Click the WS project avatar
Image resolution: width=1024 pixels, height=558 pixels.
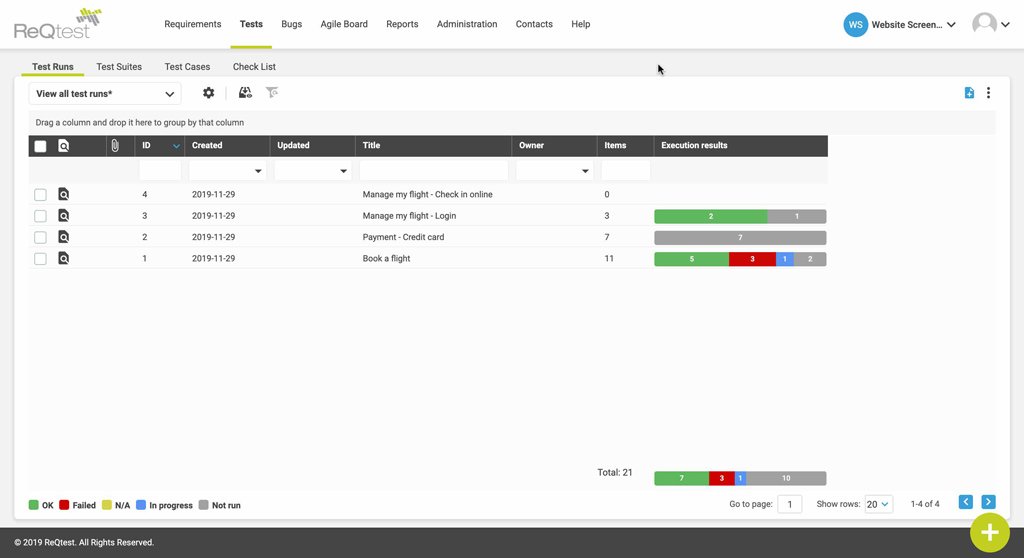point(856,25)
